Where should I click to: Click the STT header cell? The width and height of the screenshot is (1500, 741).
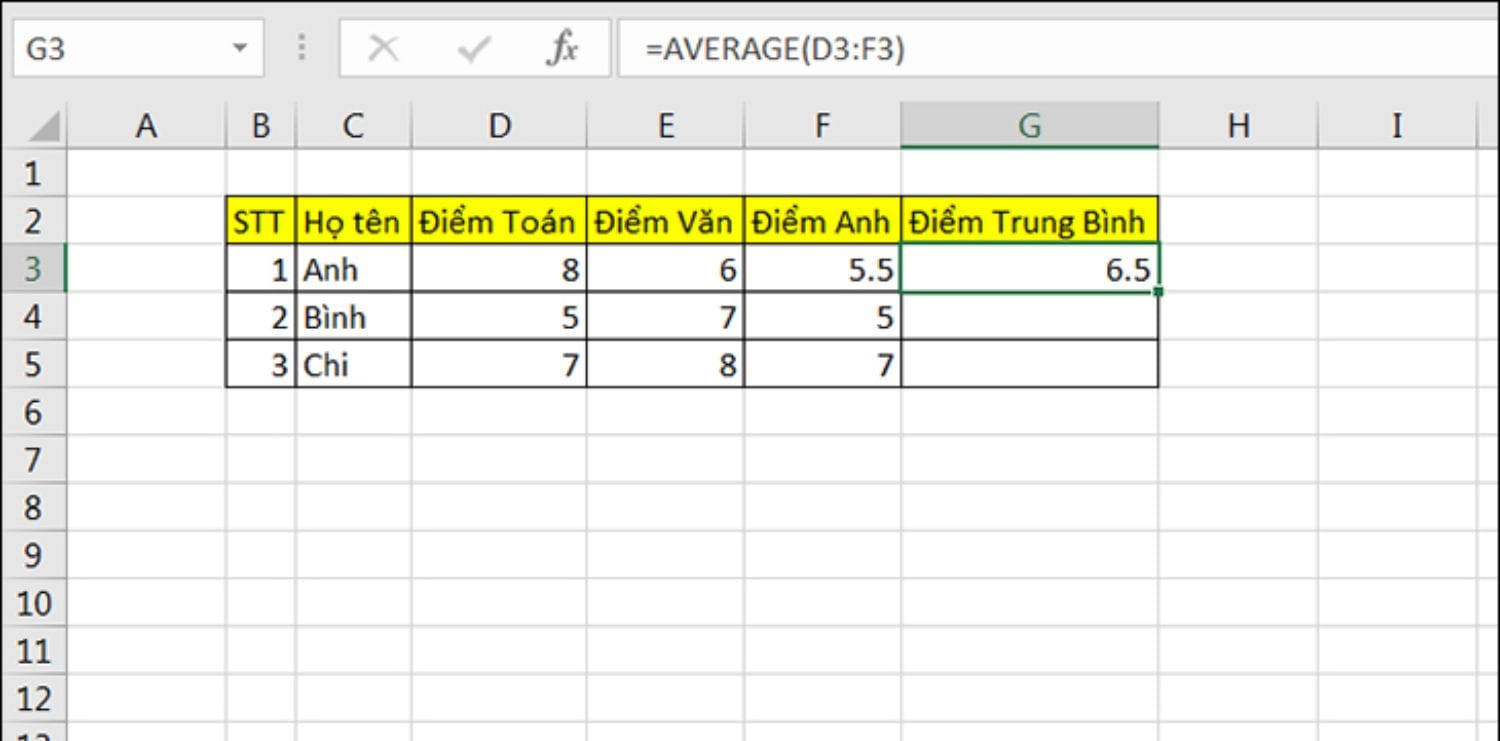261,221
